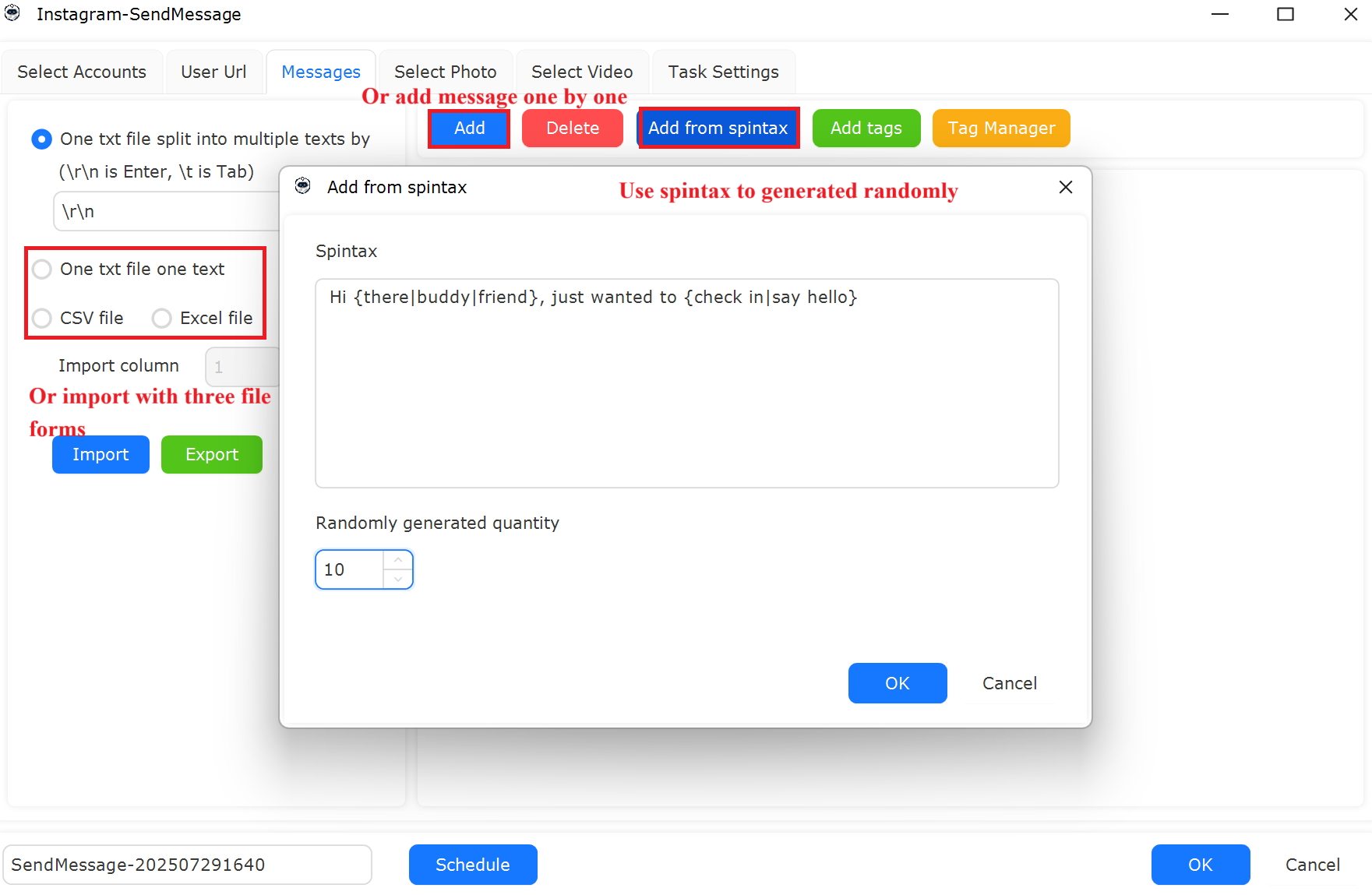This screenshot has height=895, width=1372.
Task: Click the 'Spintax' label in dialog
Action: coord(346,252)
